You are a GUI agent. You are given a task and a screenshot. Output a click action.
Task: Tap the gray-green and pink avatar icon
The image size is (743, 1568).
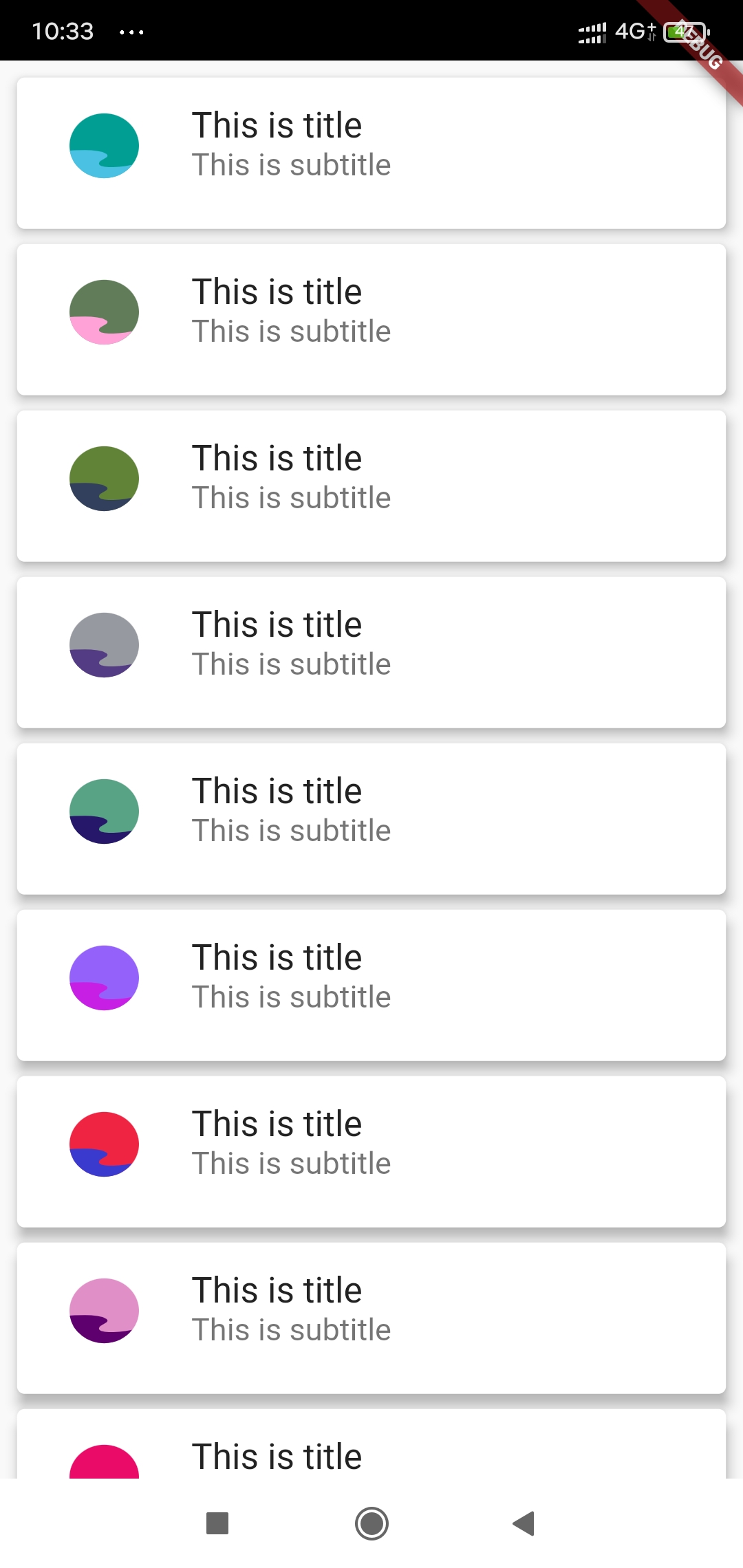tap(104, 312)
